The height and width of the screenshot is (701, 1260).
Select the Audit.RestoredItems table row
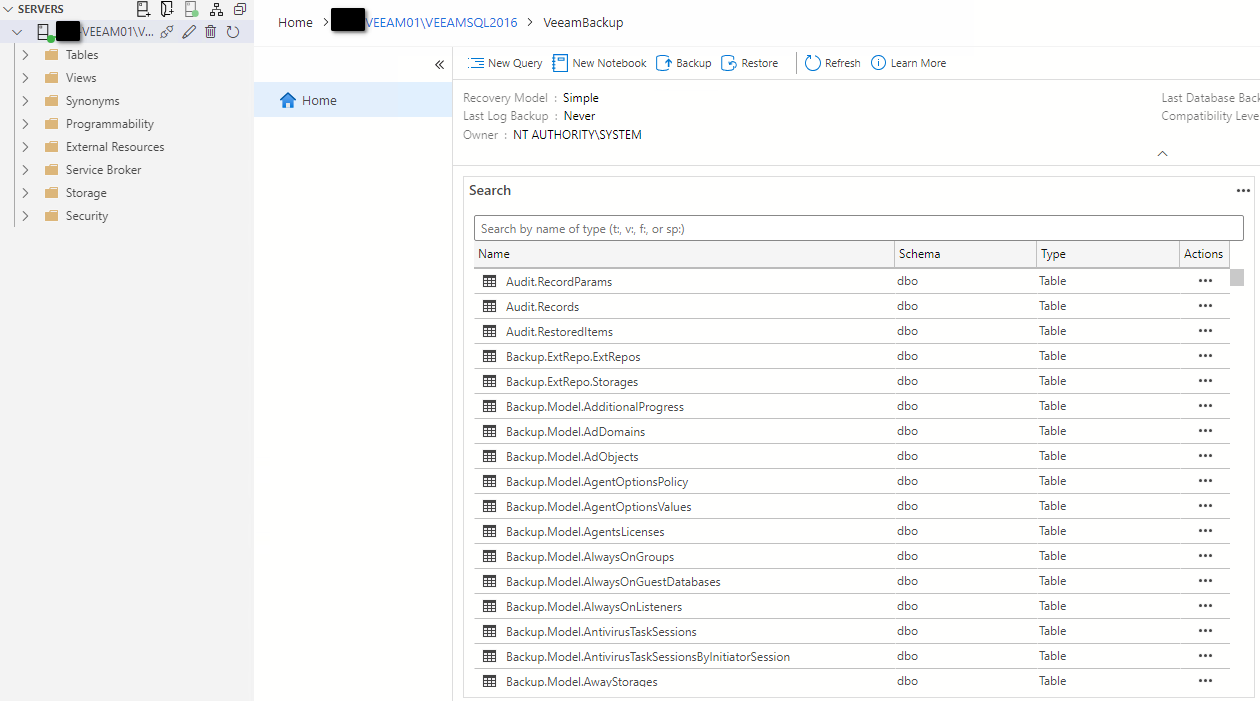(852, 331)
